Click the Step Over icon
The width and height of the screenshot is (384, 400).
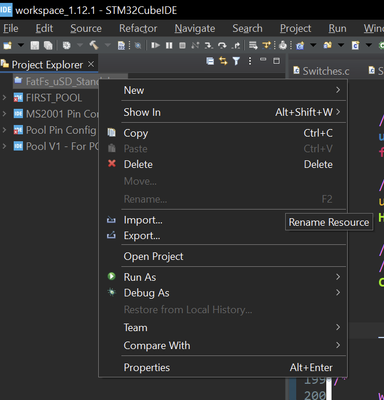222,45
